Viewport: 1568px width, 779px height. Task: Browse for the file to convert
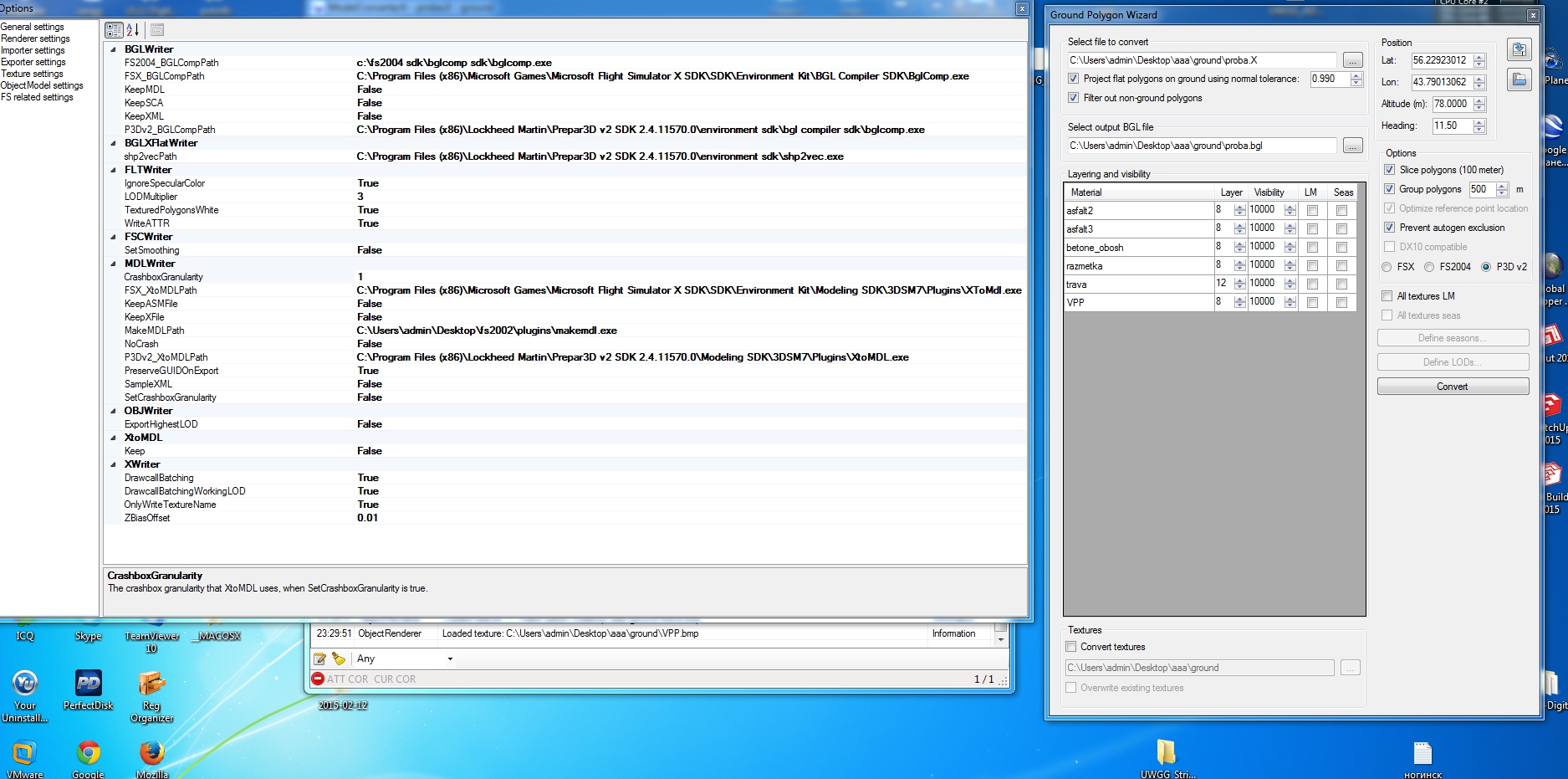1352,60
